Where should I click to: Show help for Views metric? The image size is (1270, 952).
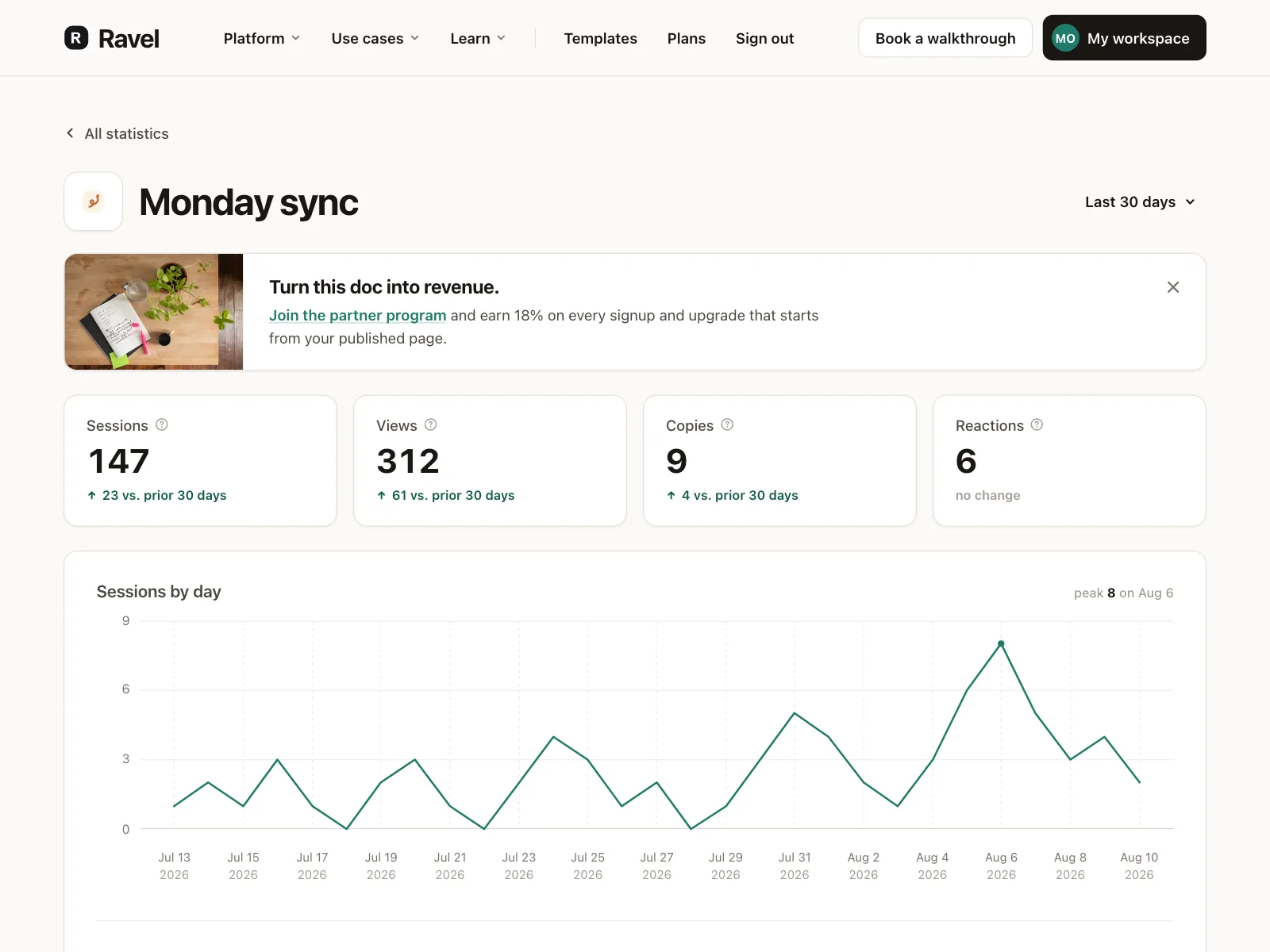[x=431, y=424]
